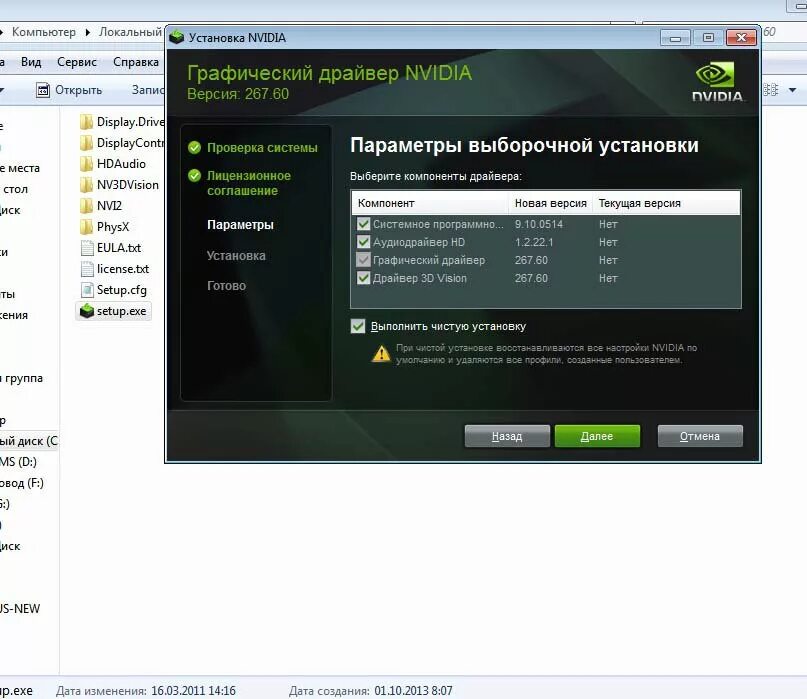807x699 pixels.
Task: Open the view options dropdown arrow in Explorer
Action: point(793,90)
